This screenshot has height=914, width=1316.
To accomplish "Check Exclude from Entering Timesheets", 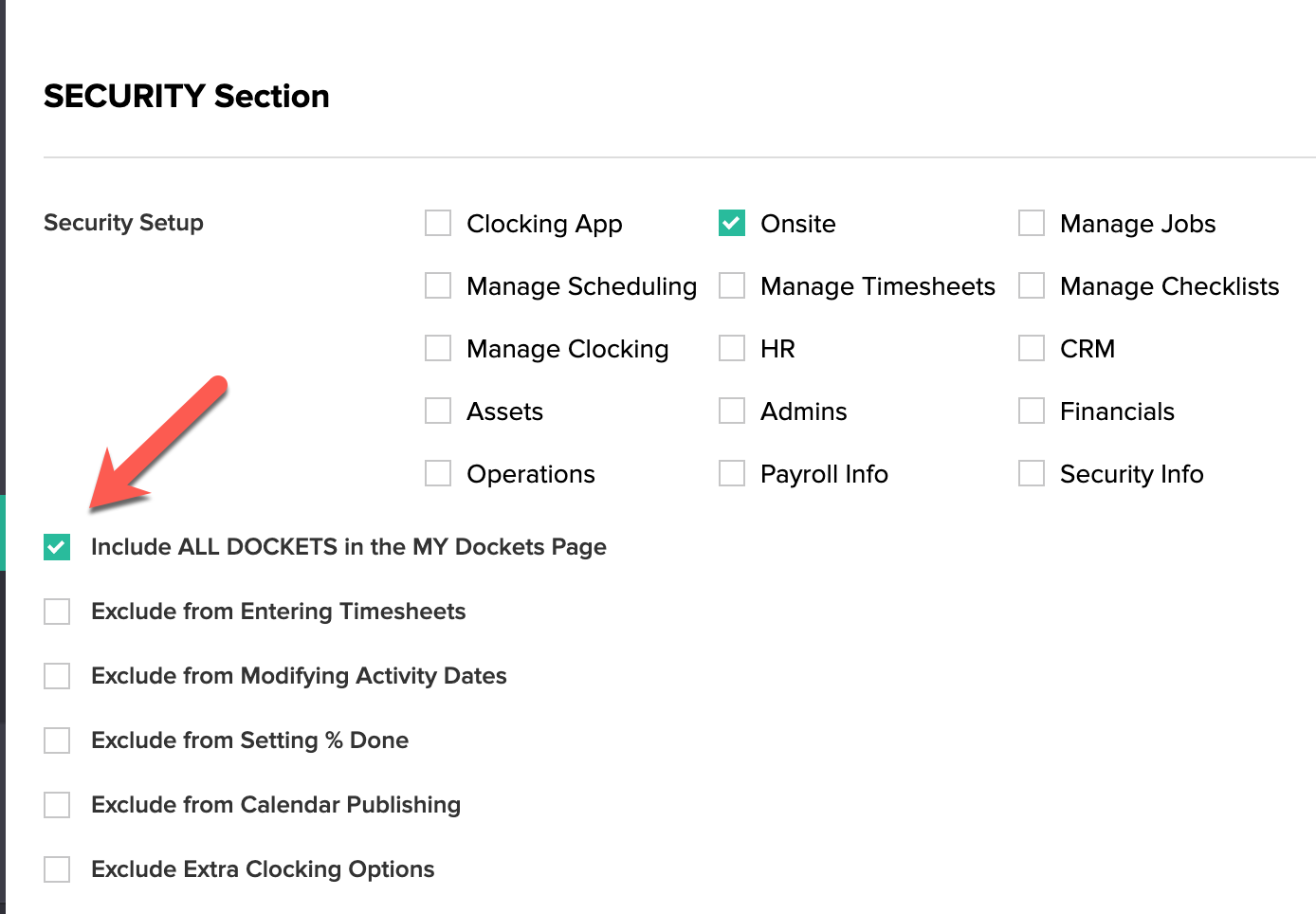I will [x=57, y=612].
